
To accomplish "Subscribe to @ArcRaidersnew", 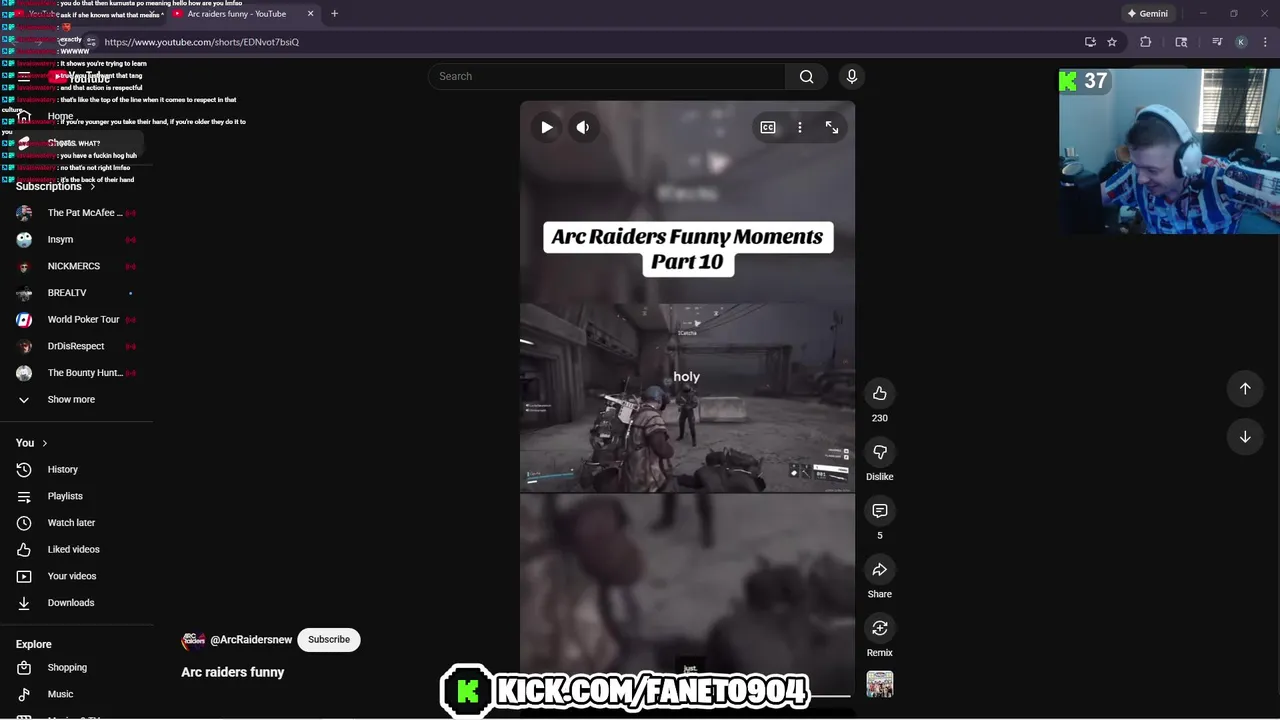I will click(329, 640).
